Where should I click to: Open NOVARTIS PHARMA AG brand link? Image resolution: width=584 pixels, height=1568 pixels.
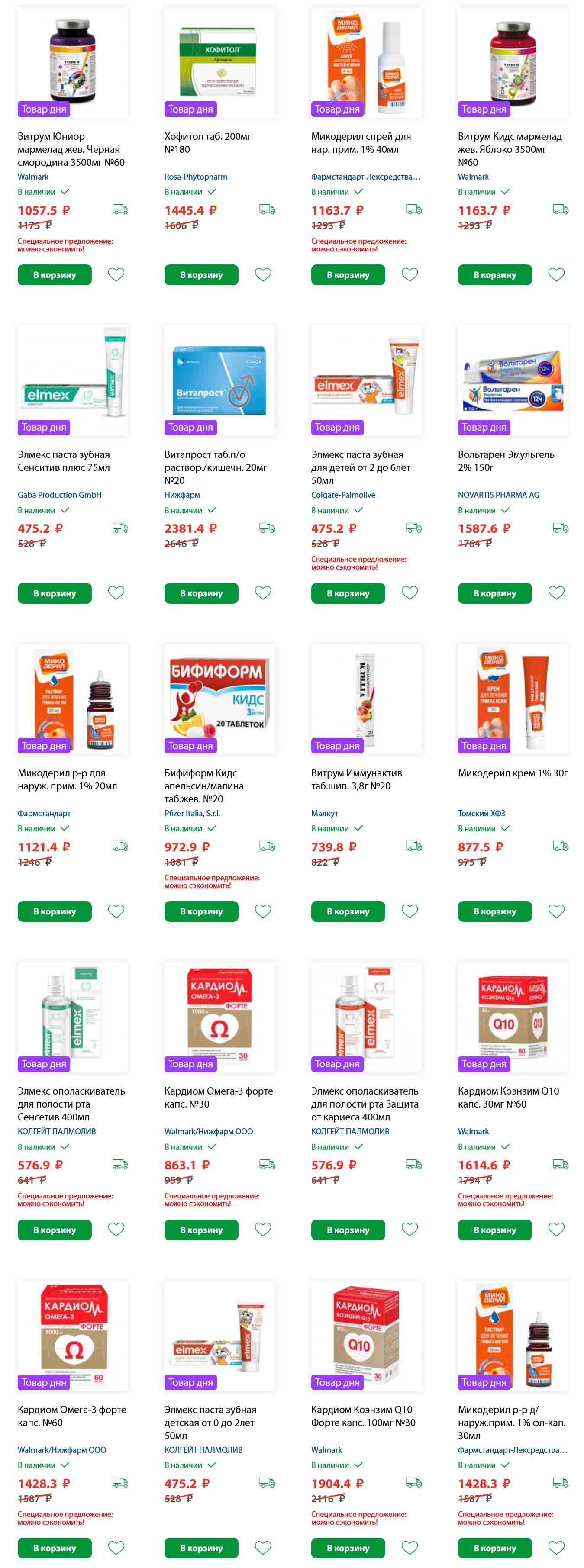498,495
